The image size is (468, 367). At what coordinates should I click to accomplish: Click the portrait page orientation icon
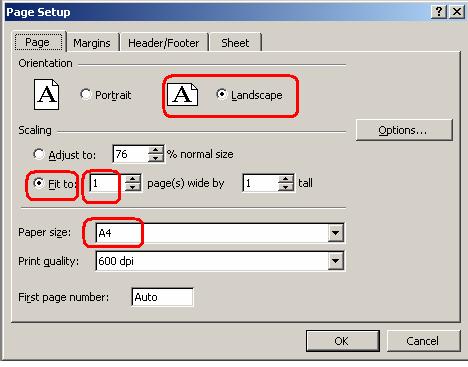pos(47,94)
